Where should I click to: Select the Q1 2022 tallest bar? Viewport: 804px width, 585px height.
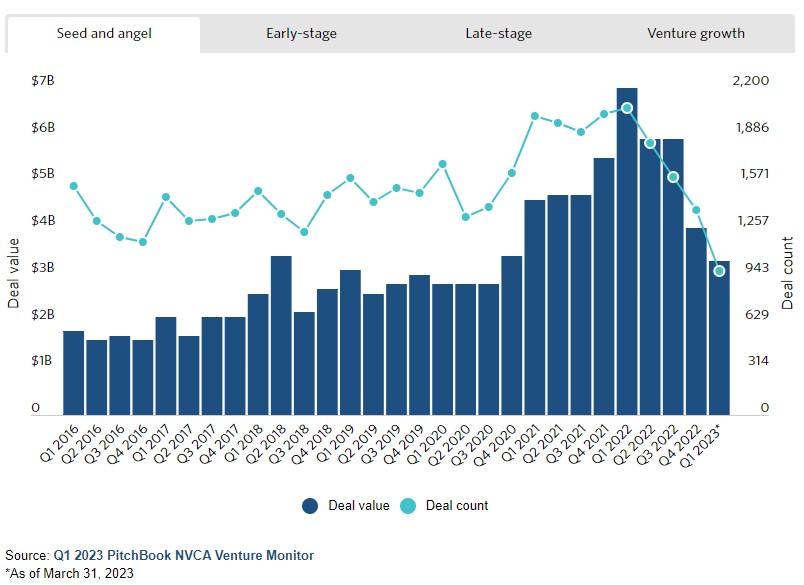(x=627, y=251)
